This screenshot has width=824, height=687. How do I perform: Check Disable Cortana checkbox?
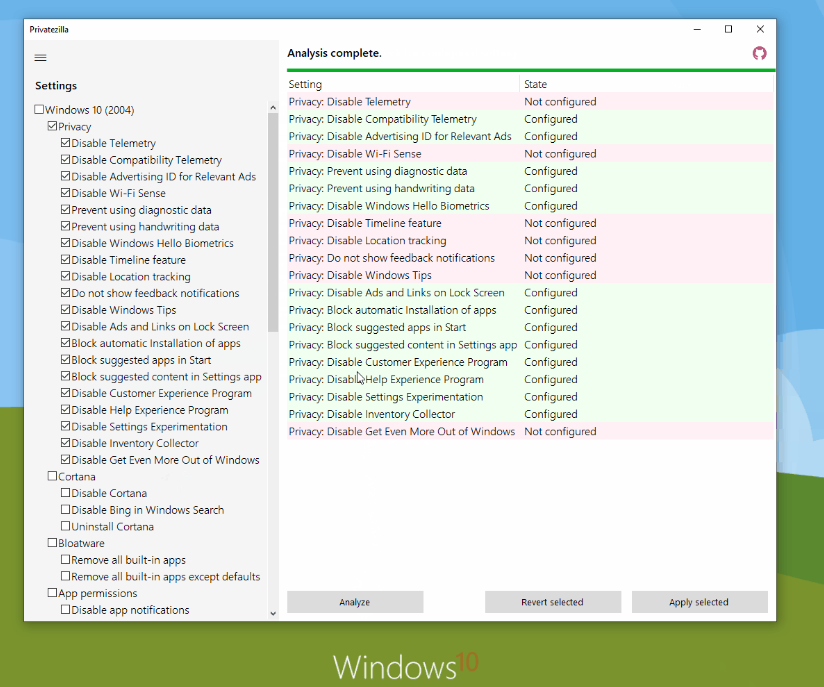(x=65, y=493)
